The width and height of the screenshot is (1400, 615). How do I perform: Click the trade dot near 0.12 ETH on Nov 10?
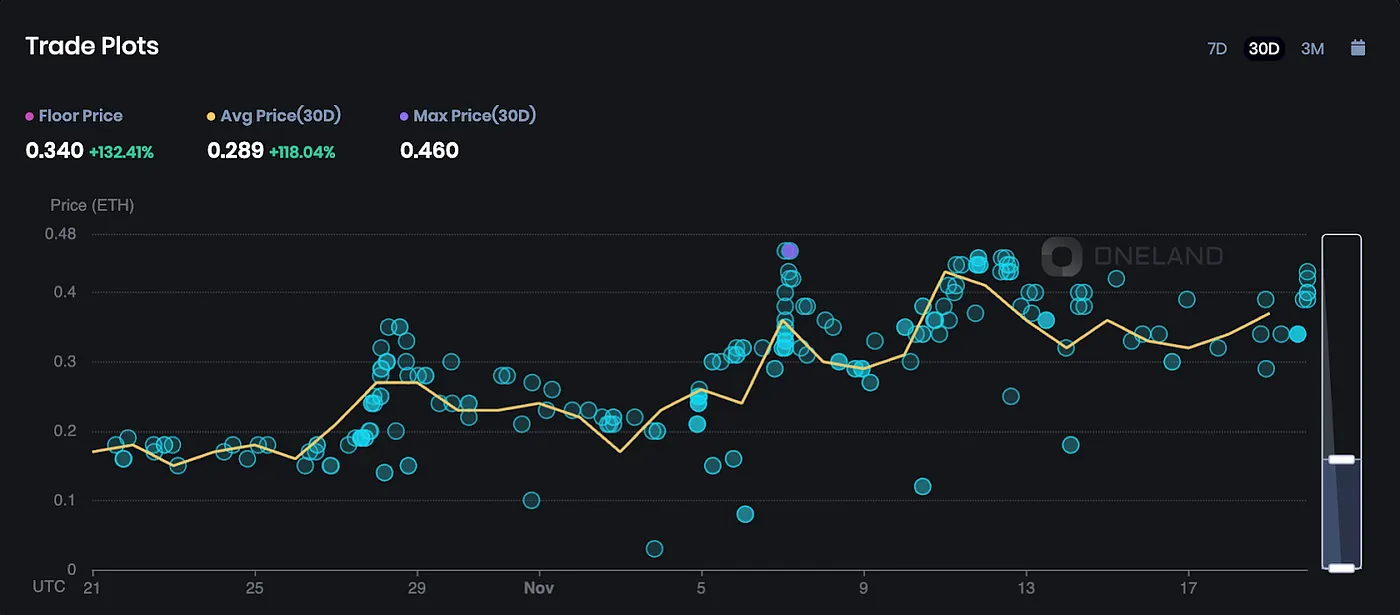[x=922, y=486]
